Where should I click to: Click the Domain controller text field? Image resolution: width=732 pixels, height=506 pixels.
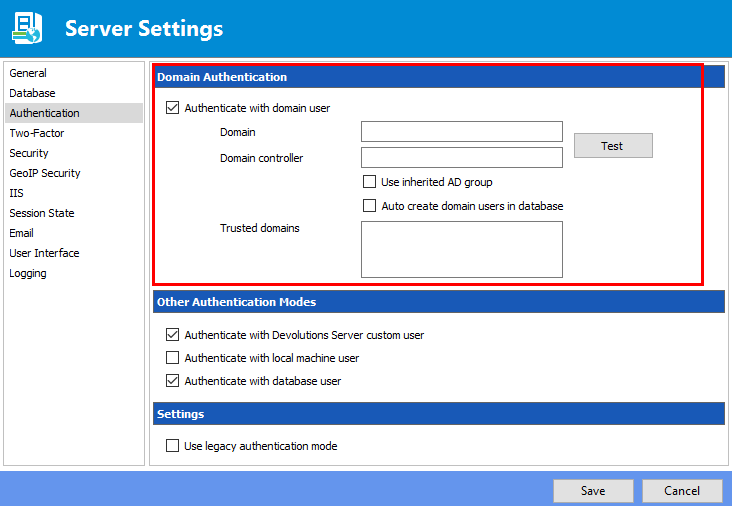462,158
